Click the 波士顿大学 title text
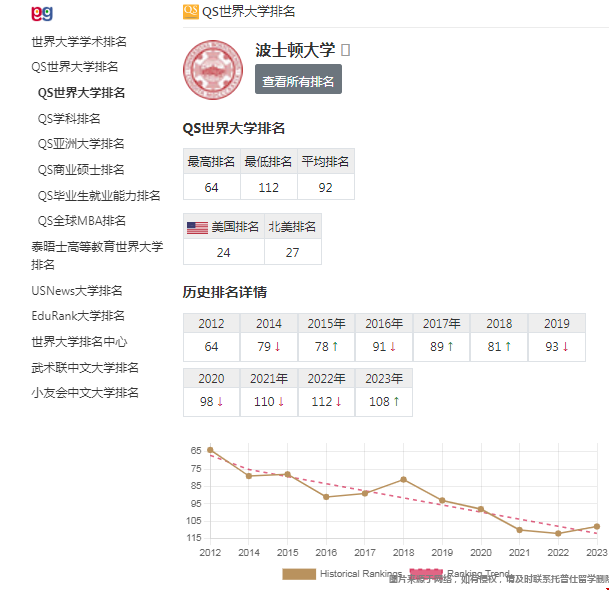Image resolution: width=609 pixels, height=590 pixels. pos(295,50)
